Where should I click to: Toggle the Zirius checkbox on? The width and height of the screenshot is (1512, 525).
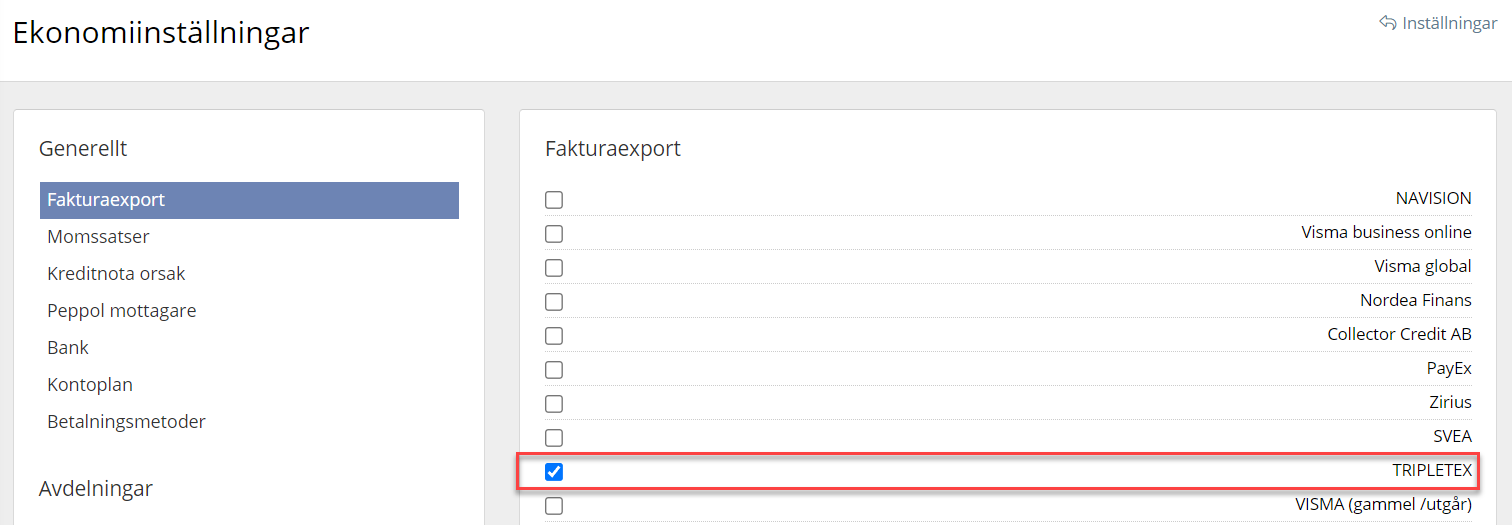[x=554, y=404]
